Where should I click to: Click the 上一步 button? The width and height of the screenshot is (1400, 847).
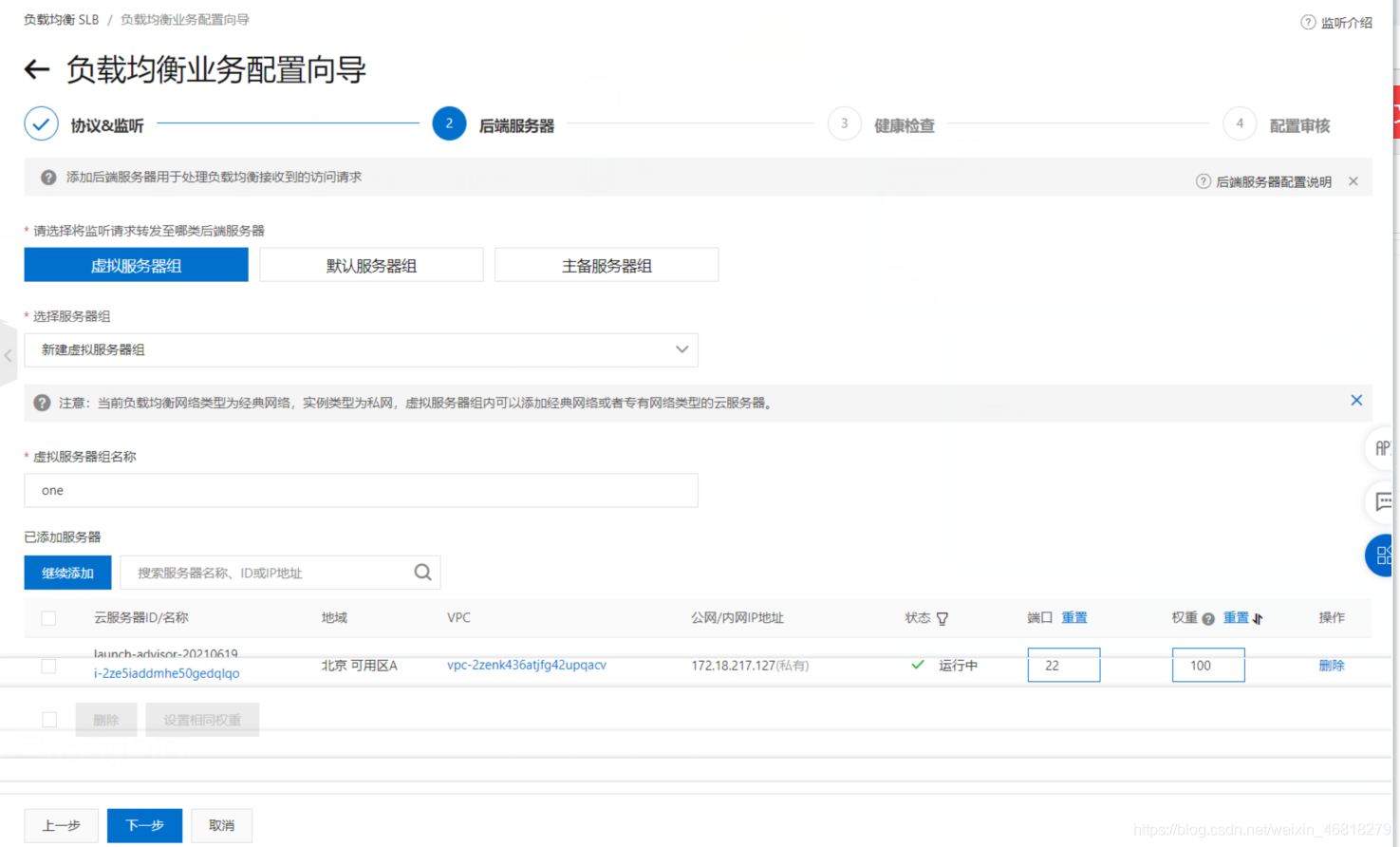(61, 825)
